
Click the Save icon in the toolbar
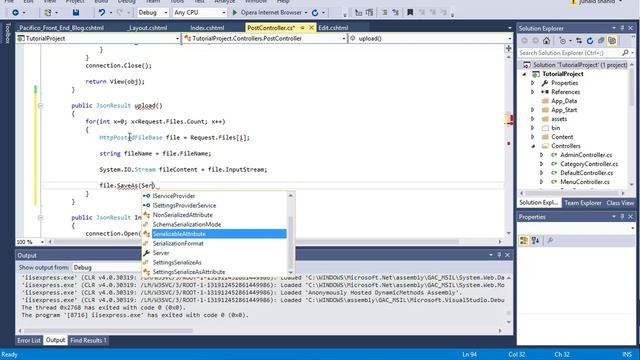click(x=76, y=13)
